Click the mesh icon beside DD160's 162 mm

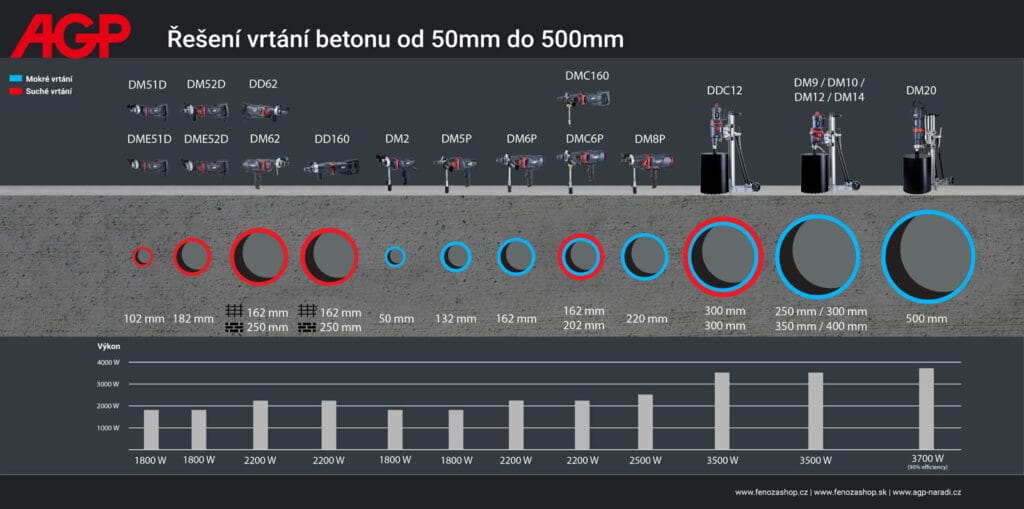tap(307, 312)
